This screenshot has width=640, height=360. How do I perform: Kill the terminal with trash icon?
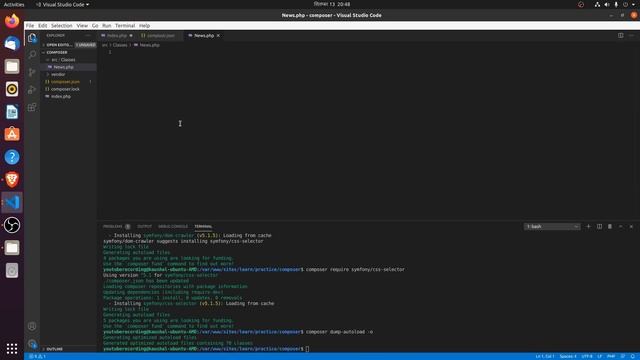coord(610,226)
